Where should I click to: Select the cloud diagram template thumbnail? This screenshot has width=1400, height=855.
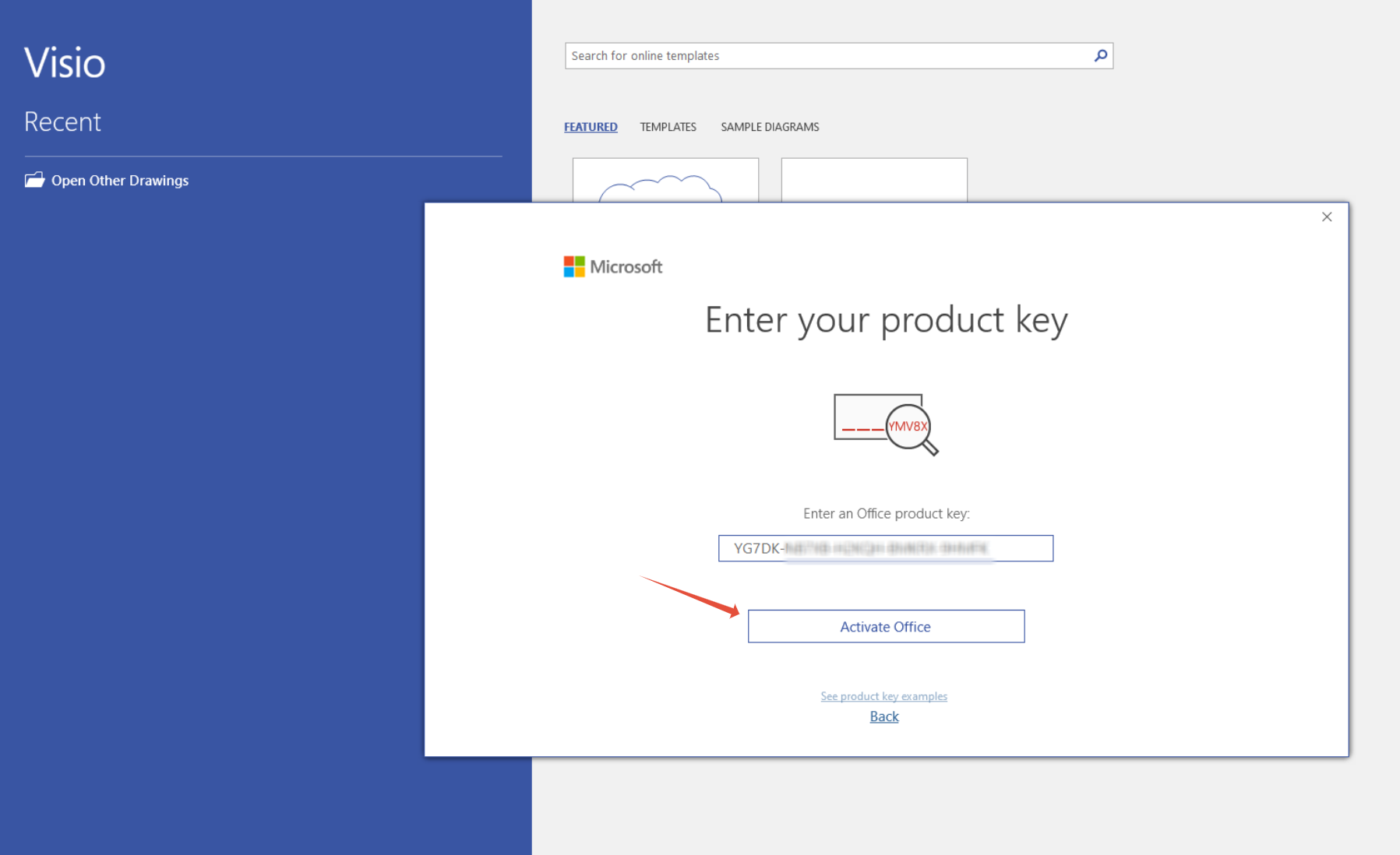click(x=665, y=181)
